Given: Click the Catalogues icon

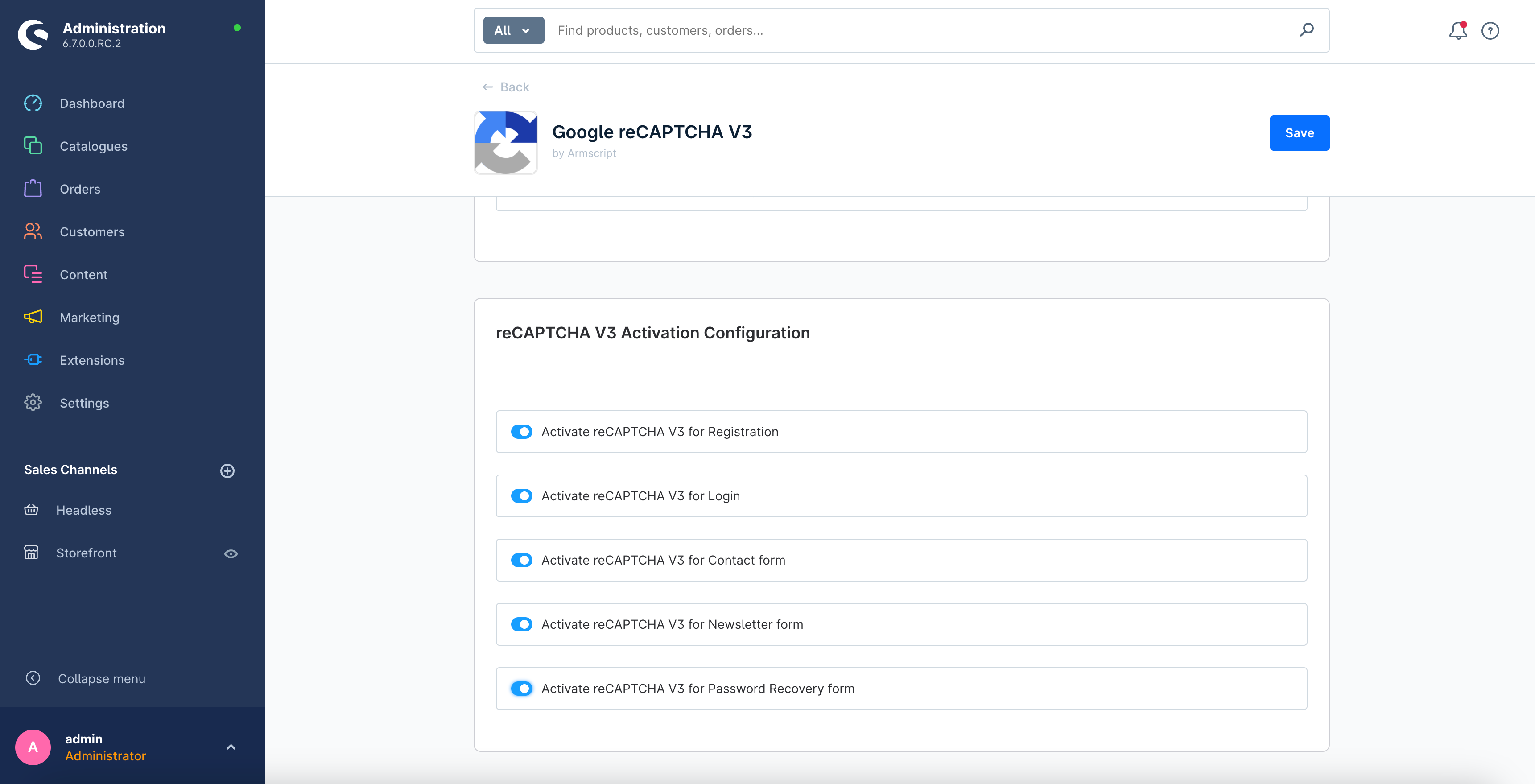Looking at the screenshot, I should click(33, 146).
